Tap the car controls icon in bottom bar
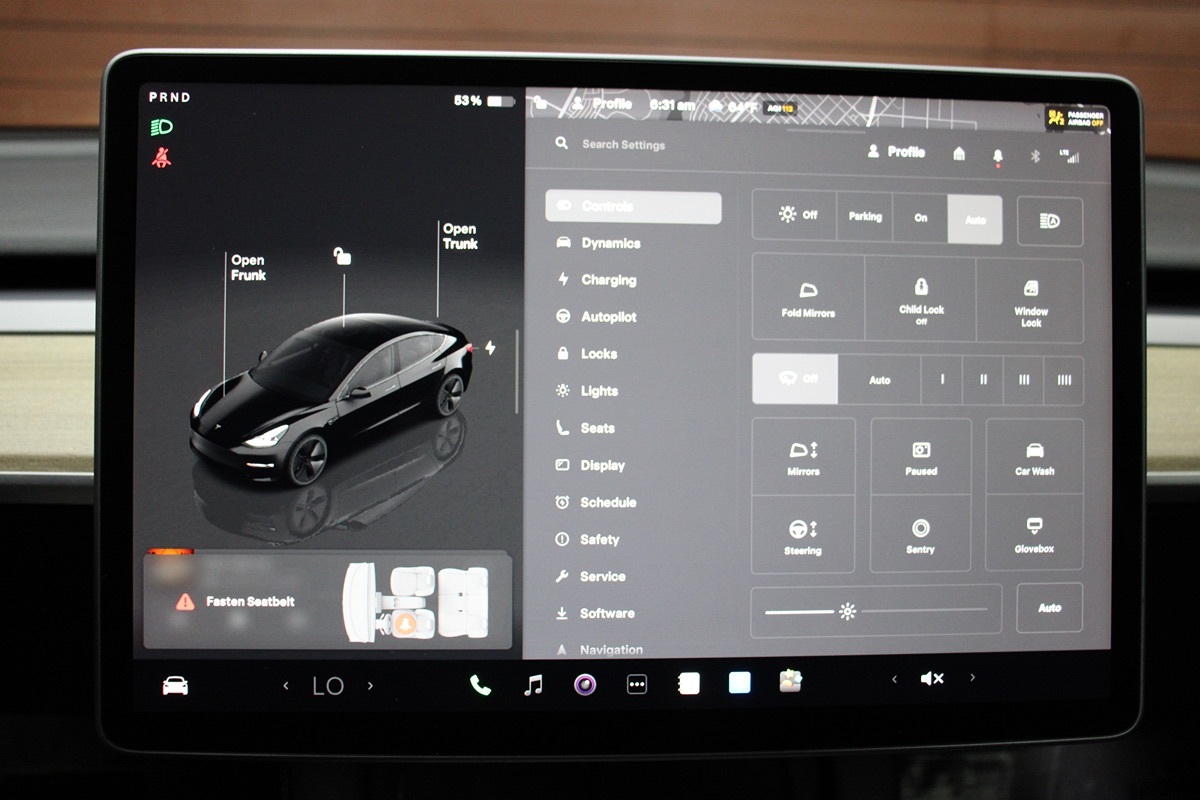1200x800 pixels. coord(175,686)
